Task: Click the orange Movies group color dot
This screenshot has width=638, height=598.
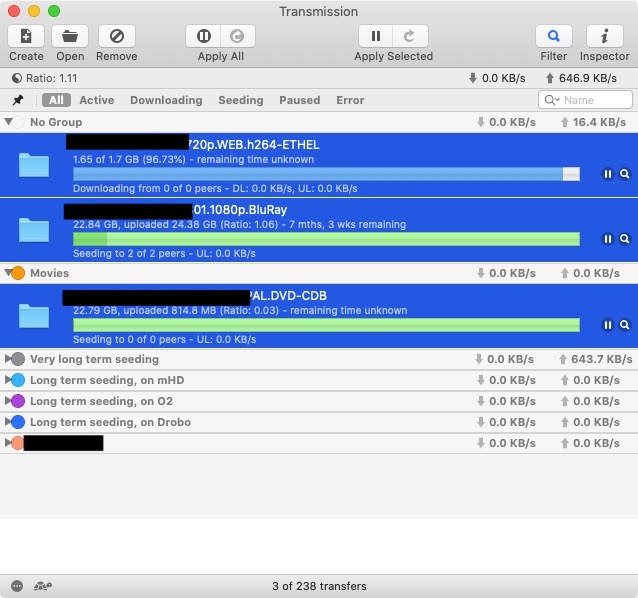Action: [18, 273]
